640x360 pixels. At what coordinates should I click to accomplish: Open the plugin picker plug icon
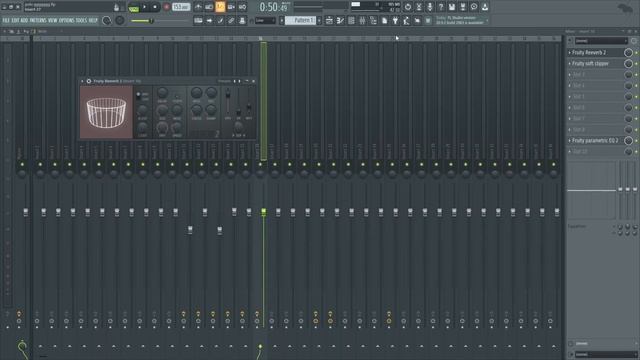396,20
